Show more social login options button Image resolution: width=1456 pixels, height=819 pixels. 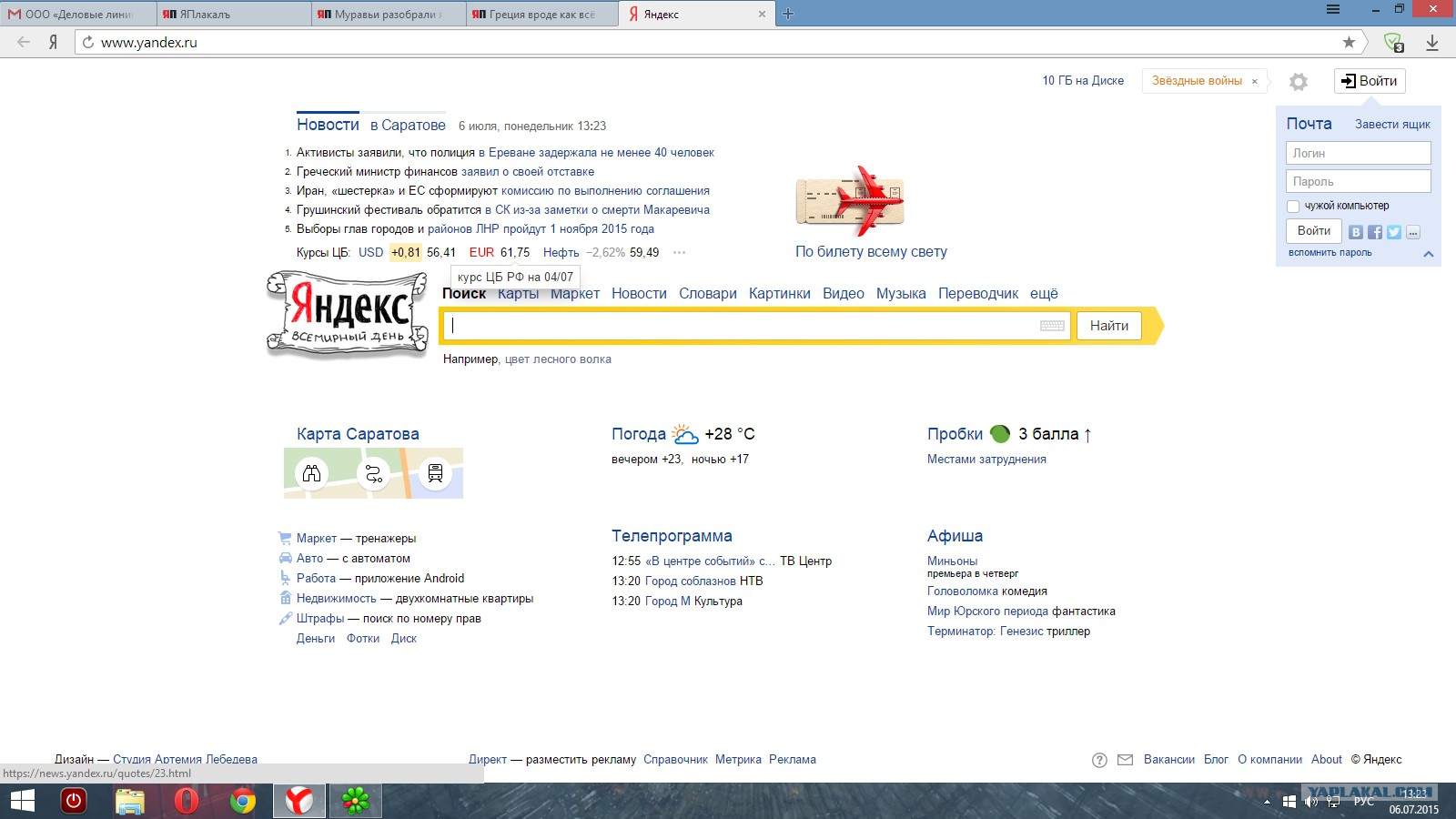[1413, 232]
